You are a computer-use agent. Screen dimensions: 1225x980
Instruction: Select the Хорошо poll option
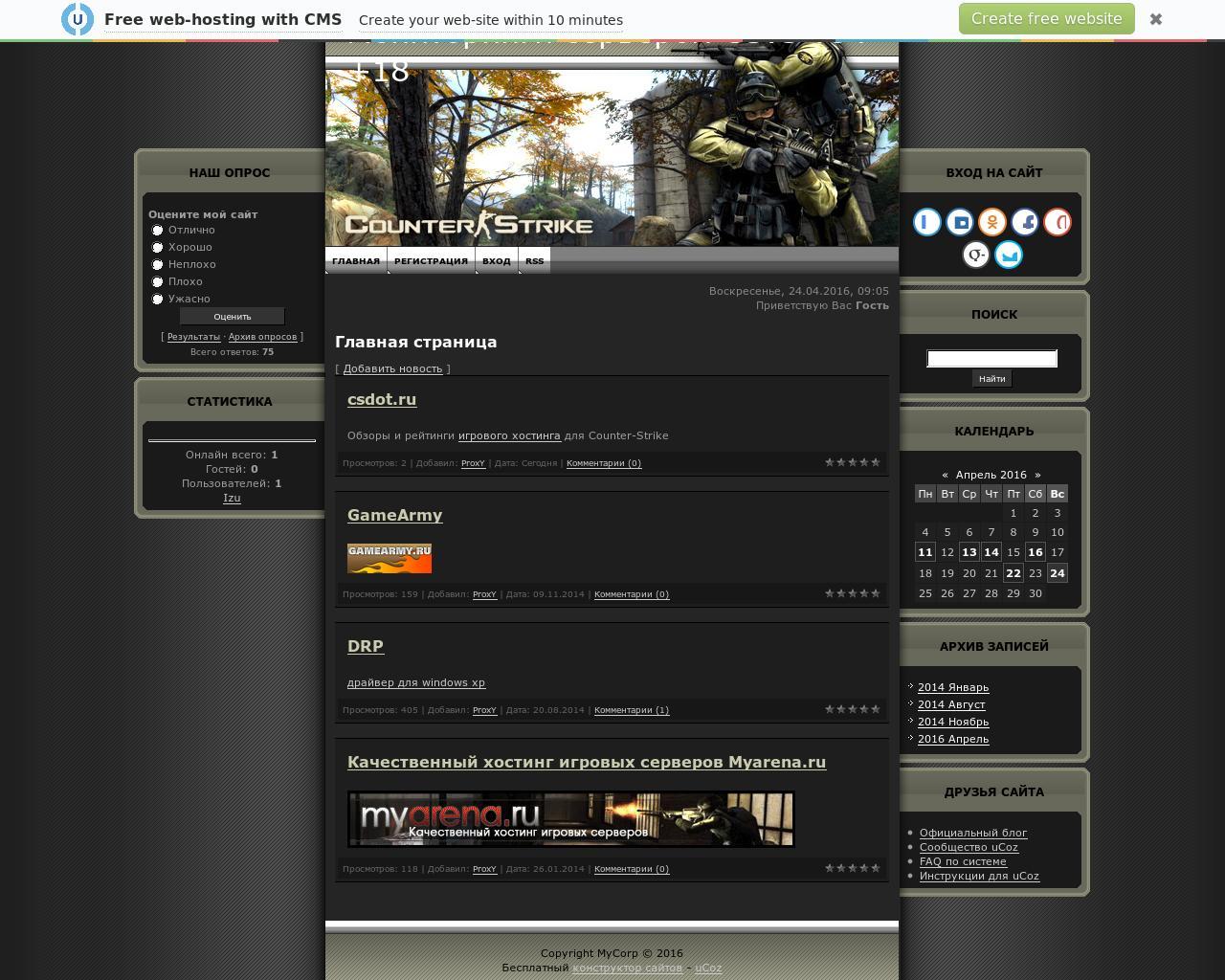158,247
